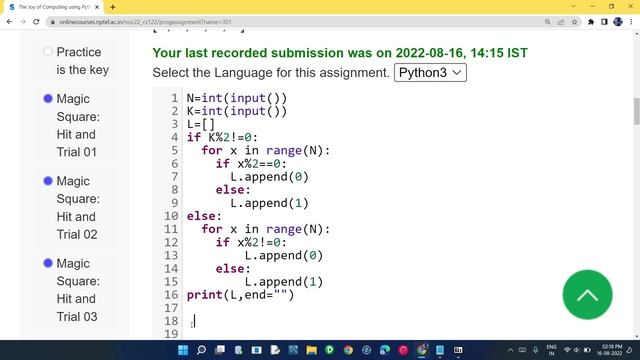Open File Explorer folder on taskbar

[311, 350]
